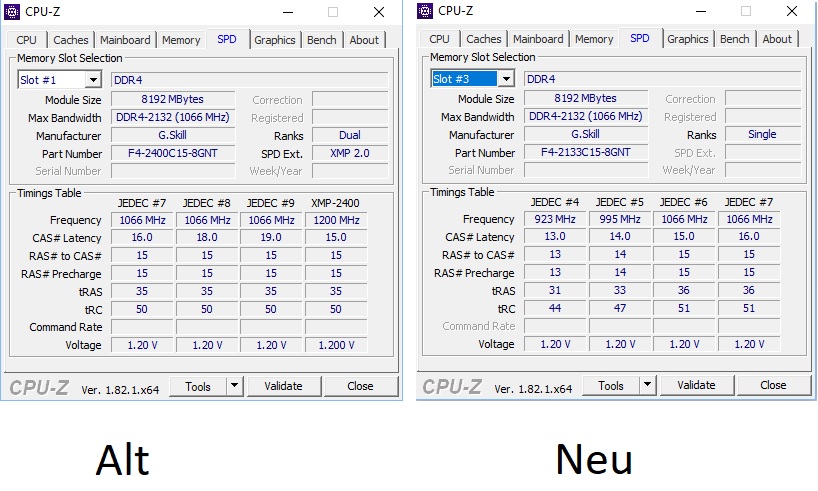This screenshot has height=491, width=818.
Task: Close right CPU-Z window via X
Action: (792, 11)
